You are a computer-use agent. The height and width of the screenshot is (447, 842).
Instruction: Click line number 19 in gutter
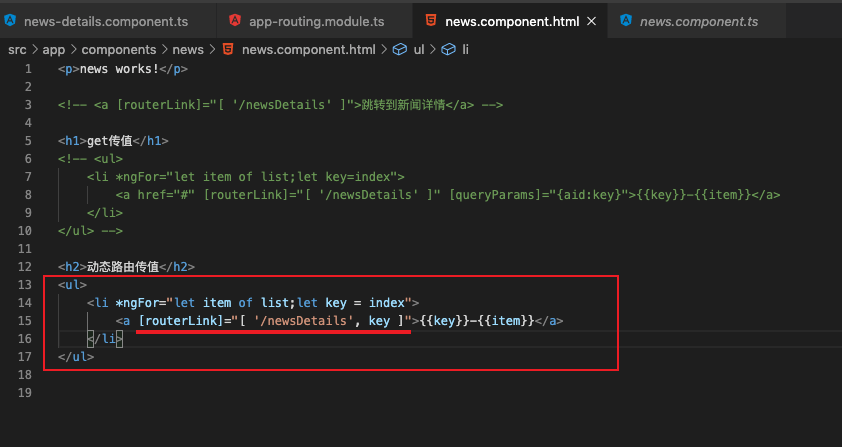click(x=25, y=393)
